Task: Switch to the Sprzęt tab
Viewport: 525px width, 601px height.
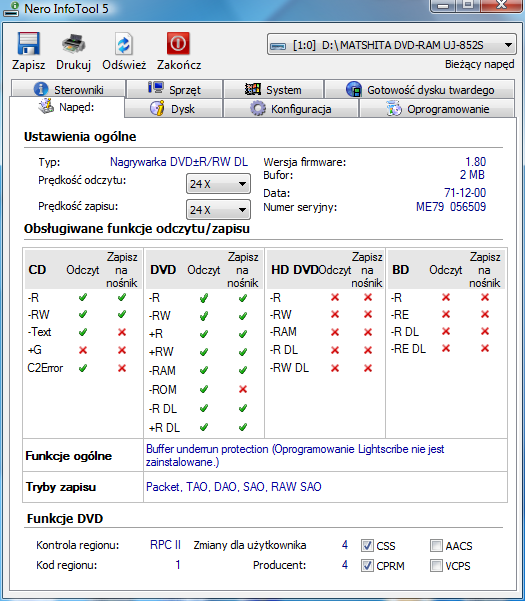Action: pyautogui.click(x=174, y=89)
